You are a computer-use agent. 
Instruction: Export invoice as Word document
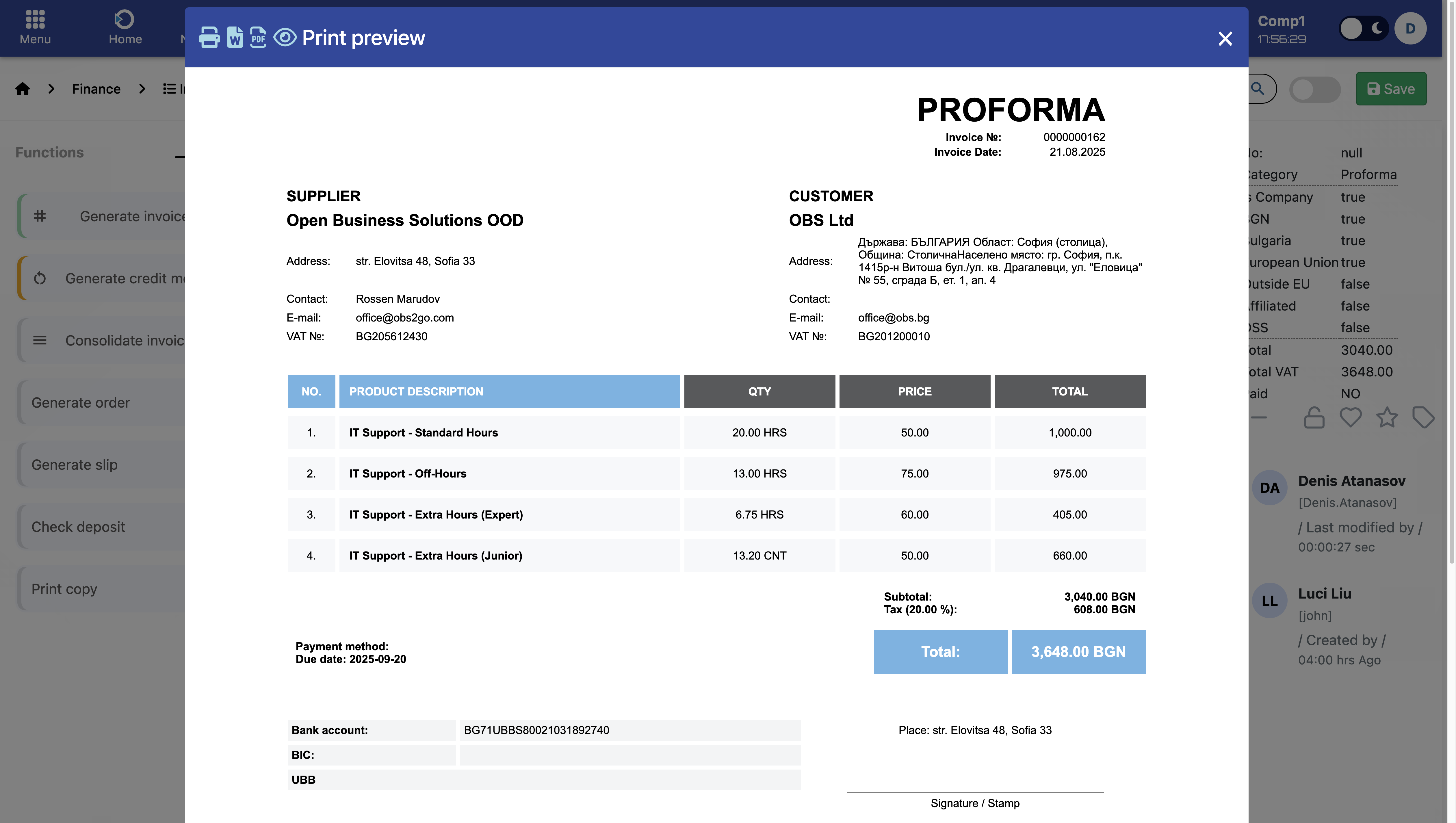(x=235, y=37)
